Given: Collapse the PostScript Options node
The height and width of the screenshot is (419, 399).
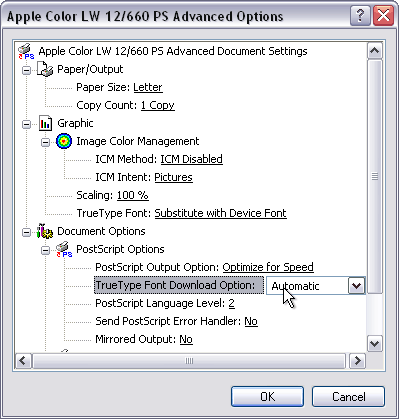Looking at the screenshot, I should (x=45, y=250).
